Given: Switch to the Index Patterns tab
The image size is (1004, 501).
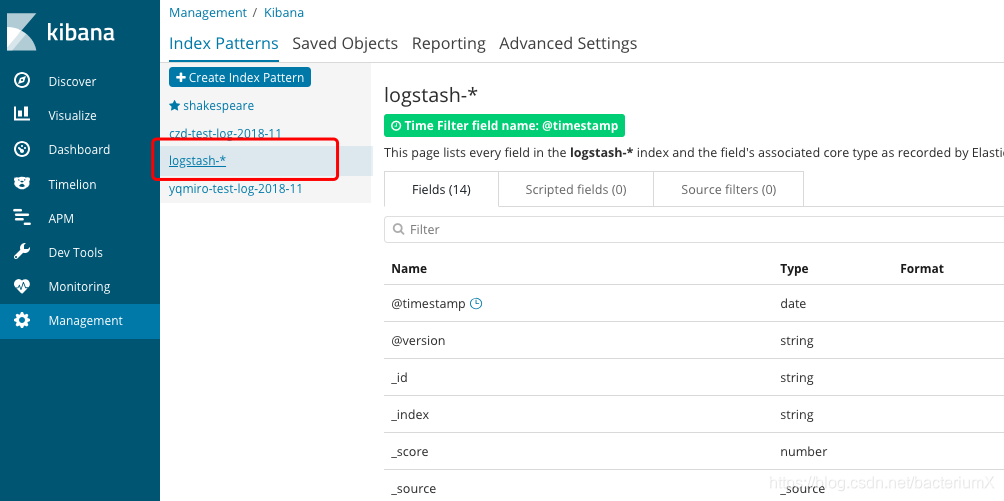Looking at the screenshot, I should [223, 44].
